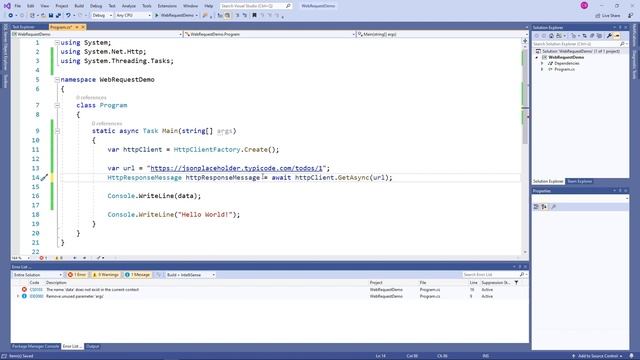Click the Visual Studio logo icon

pyautogui.click(x=7, y=6)
